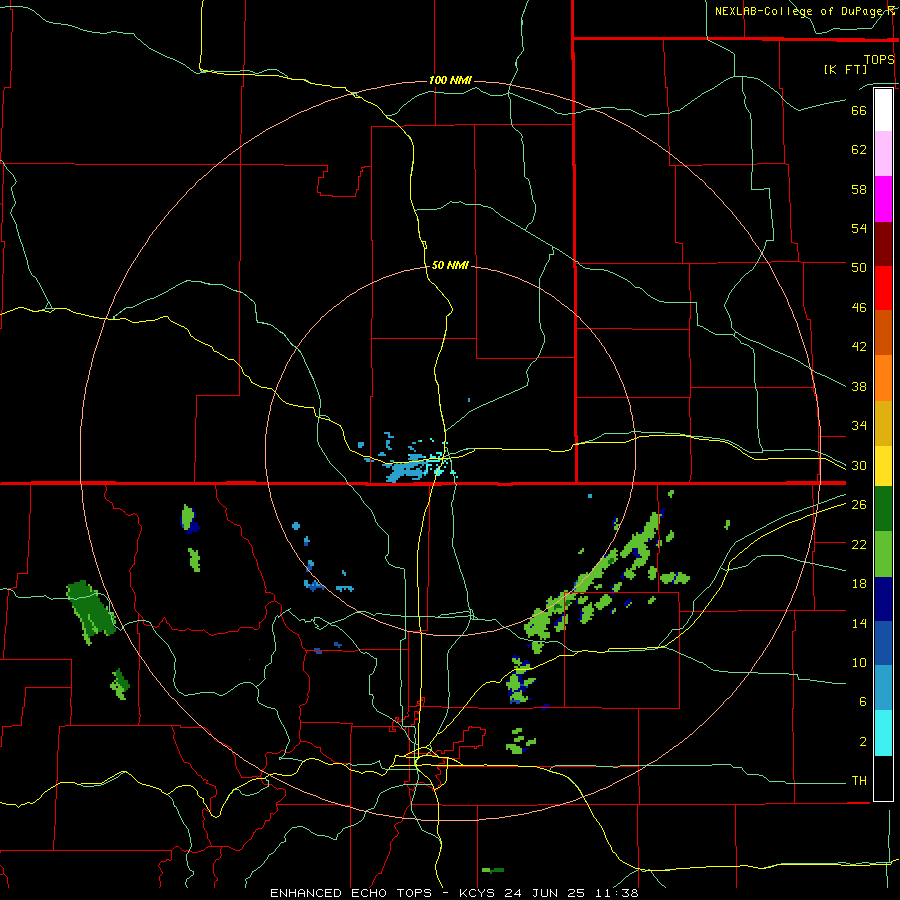Click the dark orange swatch beside the 42 label

(x=883, y=332)
